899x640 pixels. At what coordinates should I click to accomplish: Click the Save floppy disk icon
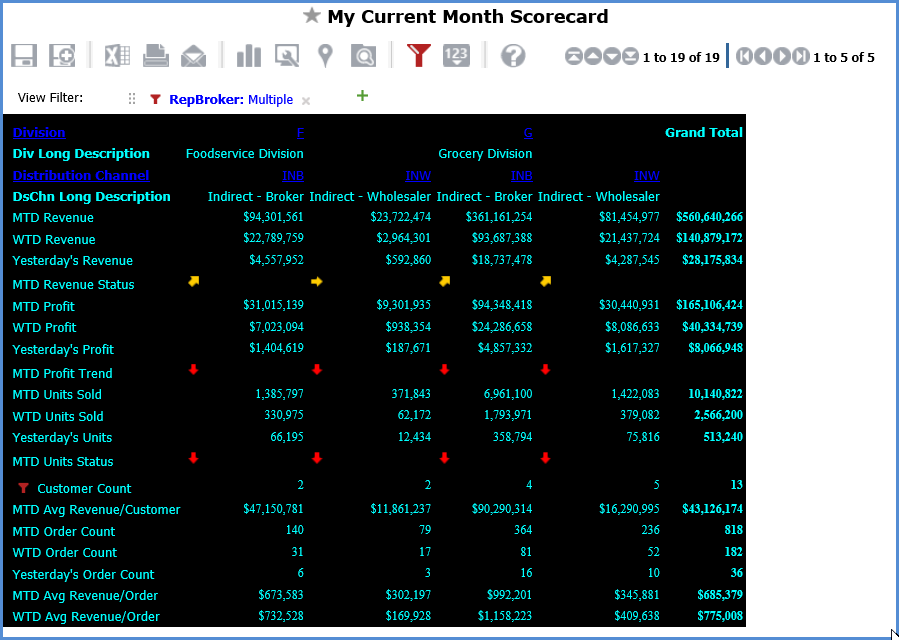click(24, 56)
